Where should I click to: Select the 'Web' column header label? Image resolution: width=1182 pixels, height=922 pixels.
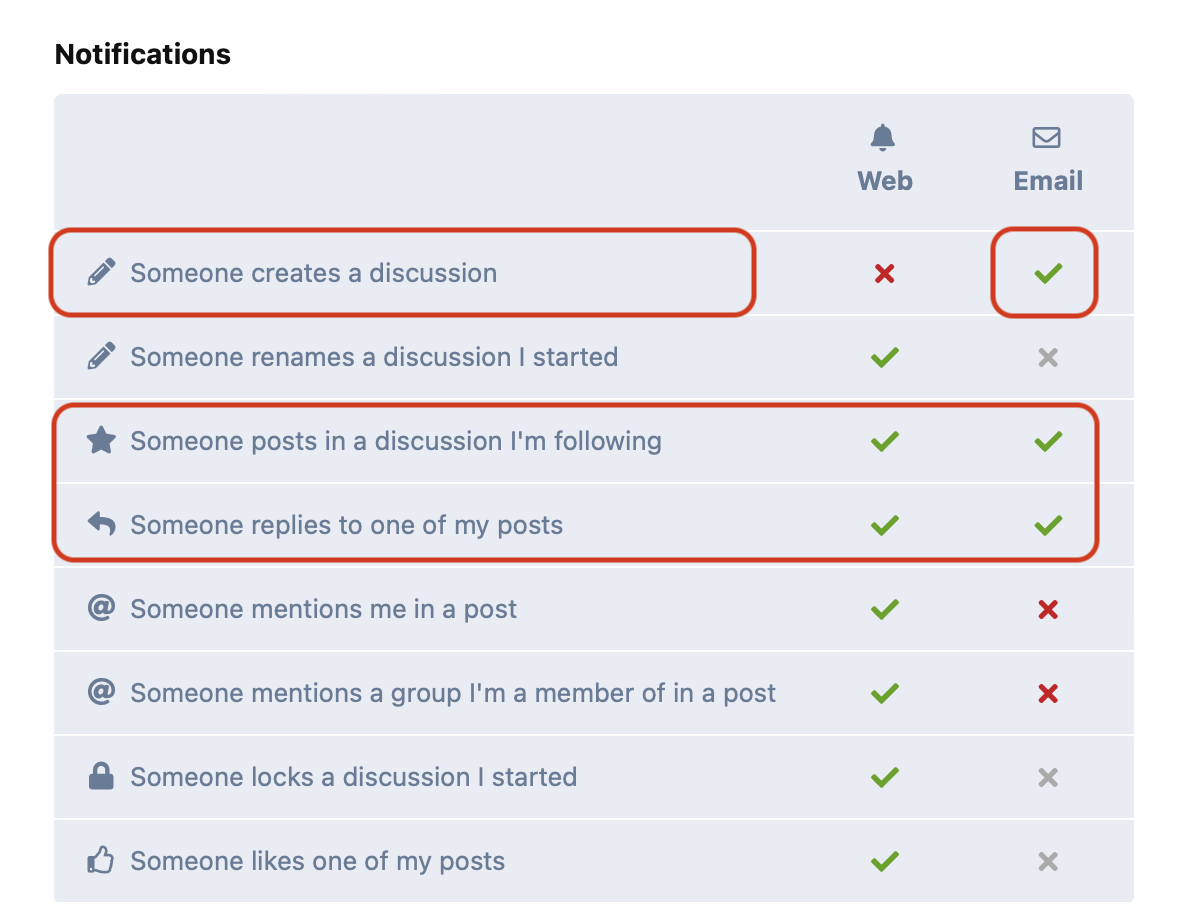coord(884,181)
